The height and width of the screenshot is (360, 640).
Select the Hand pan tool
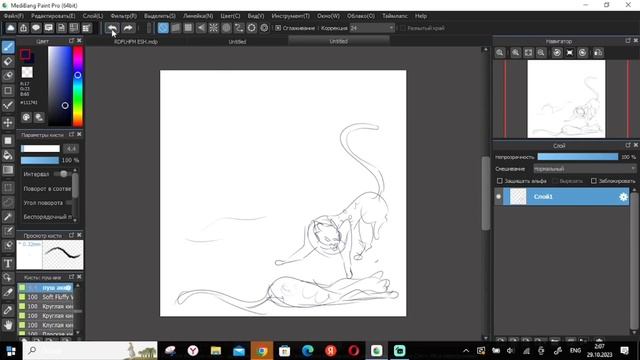coord(8,325)
